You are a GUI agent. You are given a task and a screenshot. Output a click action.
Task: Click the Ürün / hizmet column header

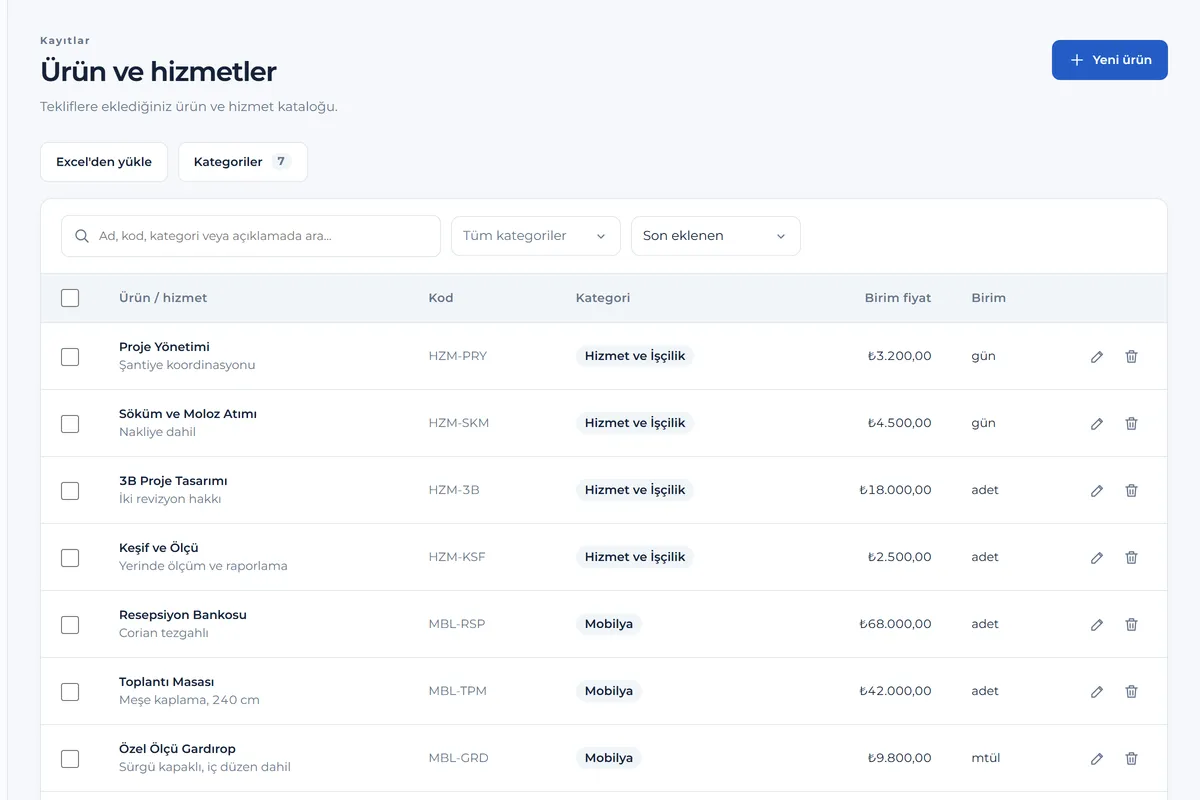pyautogui.click(x=163, y=298)
